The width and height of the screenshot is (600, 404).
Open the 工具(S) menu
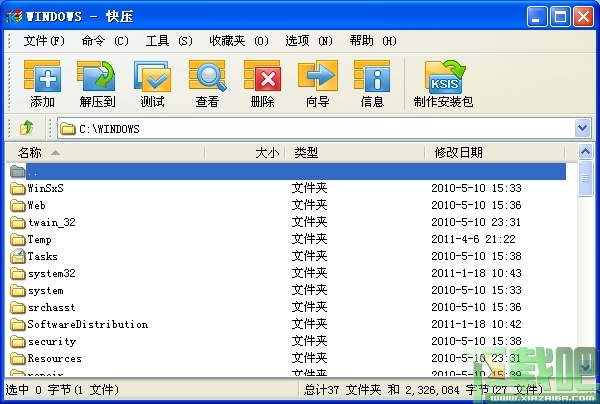(x=169, y=41)
